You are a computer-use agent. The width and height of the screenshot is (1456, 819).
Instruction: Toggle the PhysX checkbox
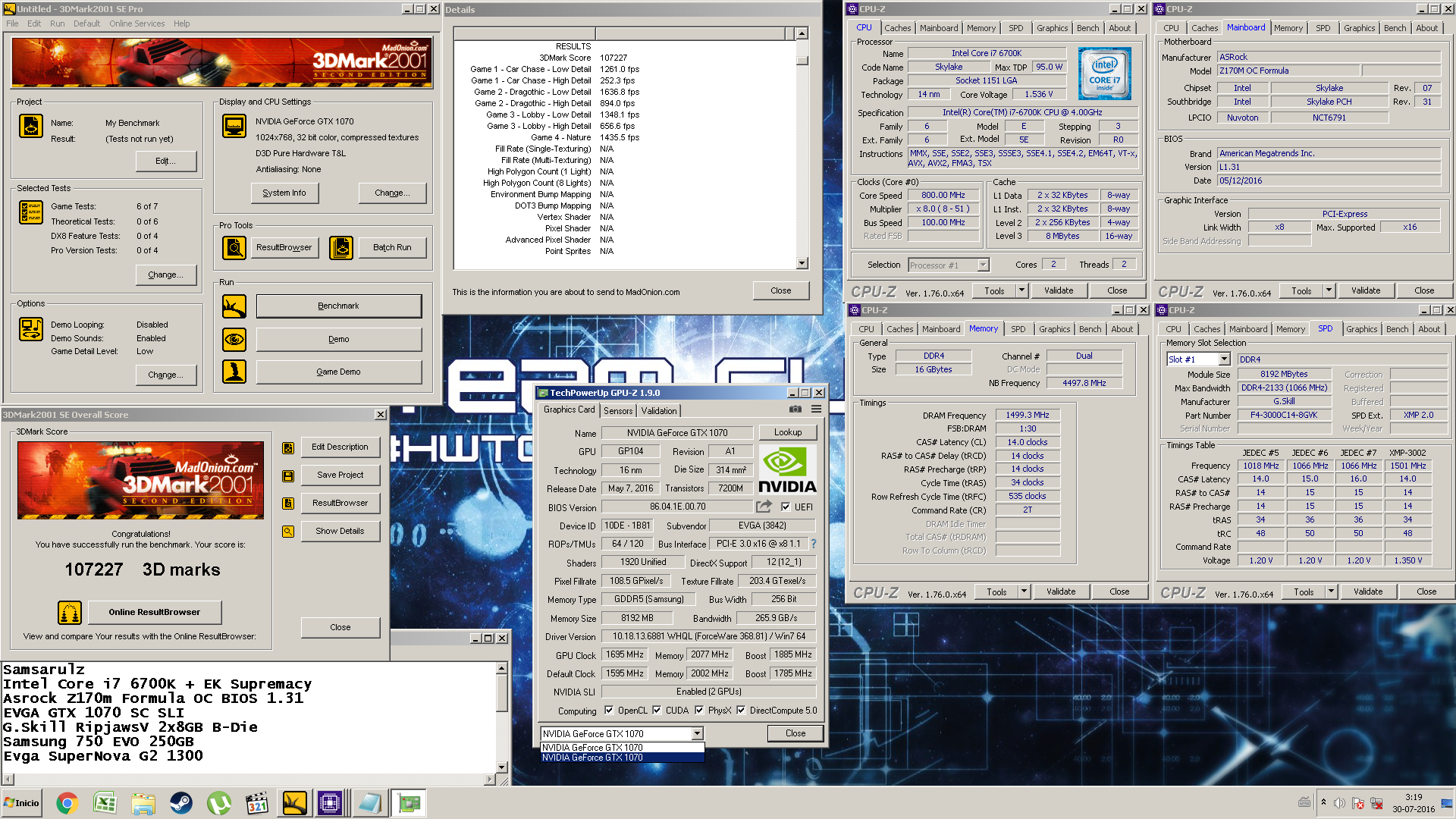coord(699,711)
